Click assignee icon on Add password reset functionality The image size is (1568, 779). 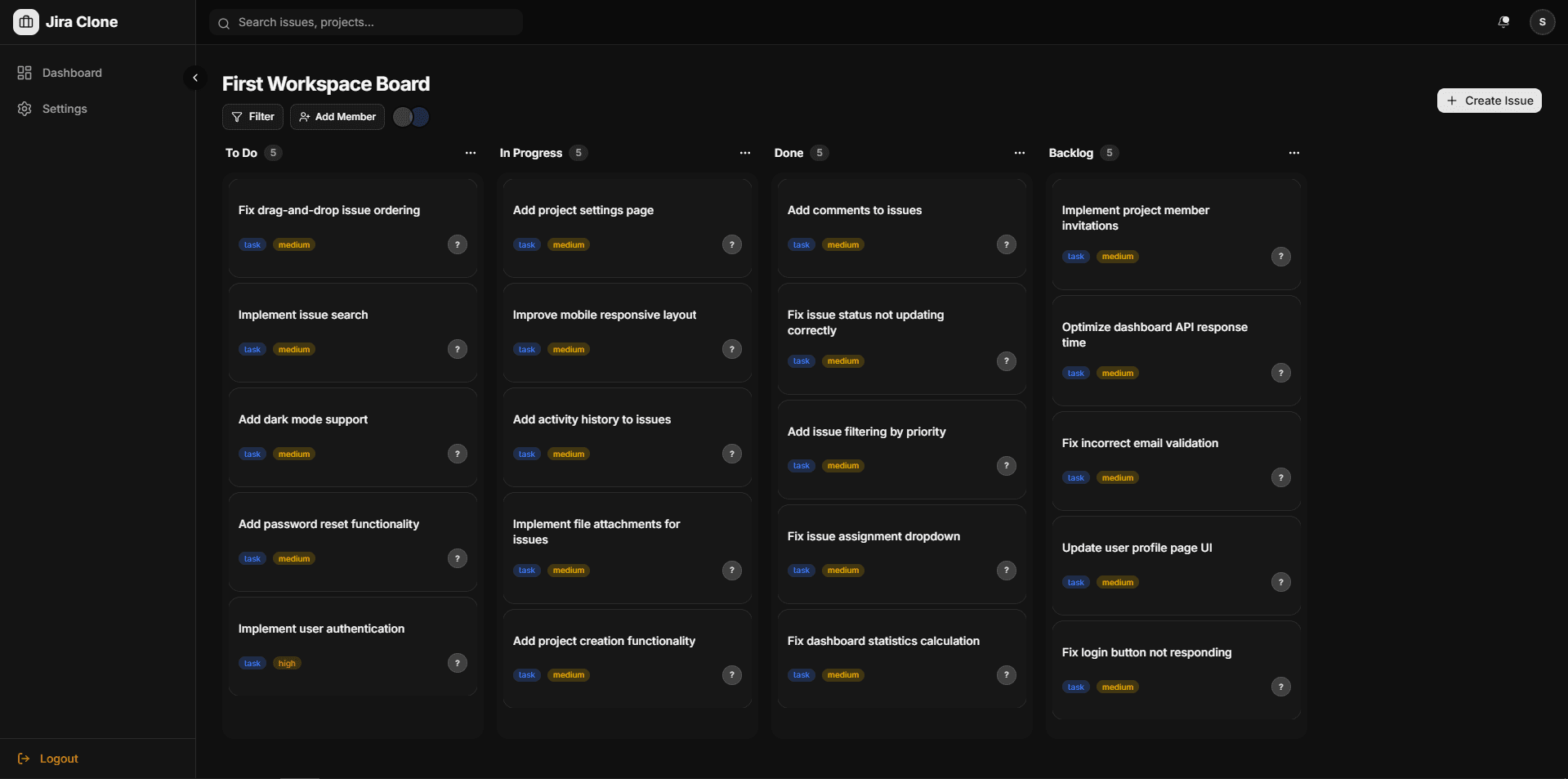(x=458, y=558)
